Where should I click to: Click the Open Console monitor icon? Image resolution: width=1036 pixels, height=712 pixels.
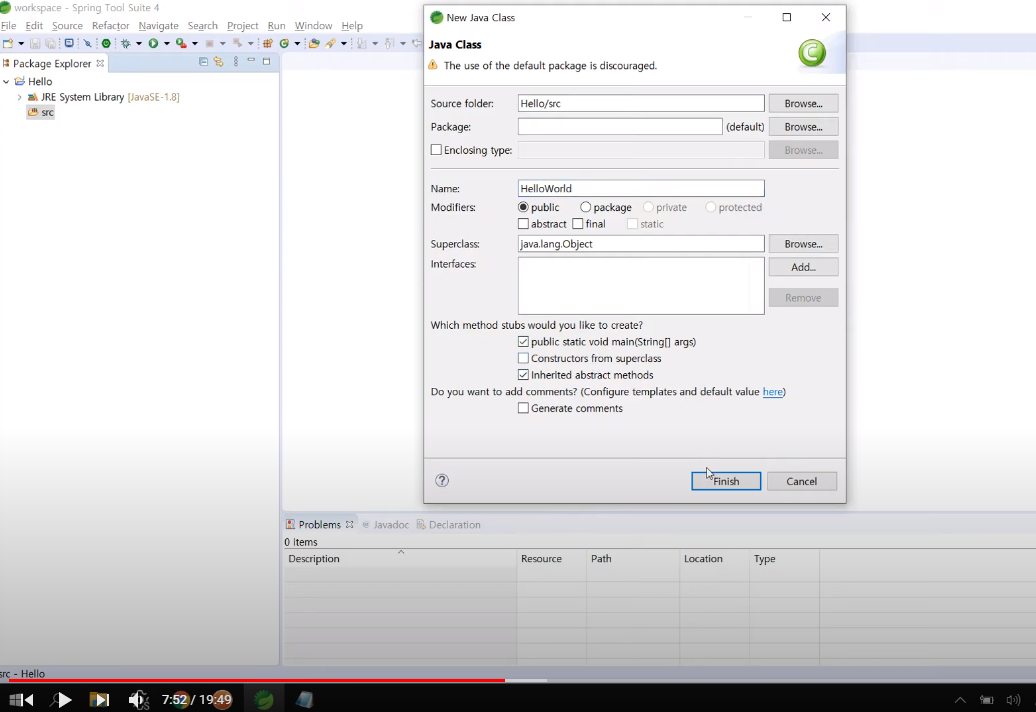coord(69,43)
